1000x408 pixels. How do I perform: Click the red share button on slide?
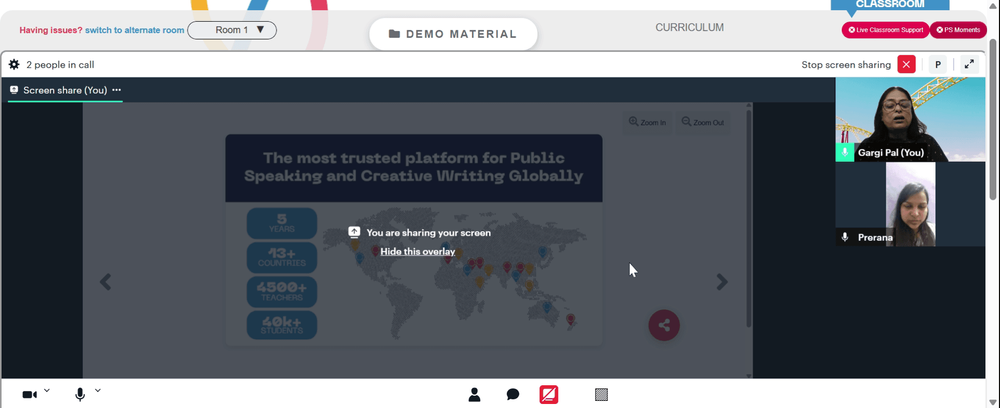[664, 325]
